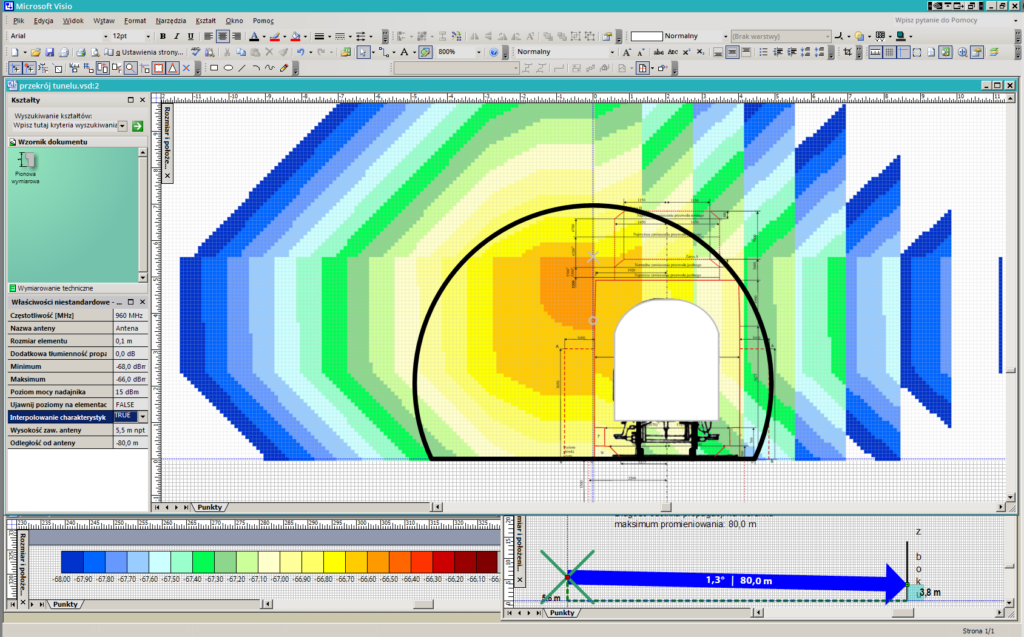Toggle center text alignment

tap(222, 36)
